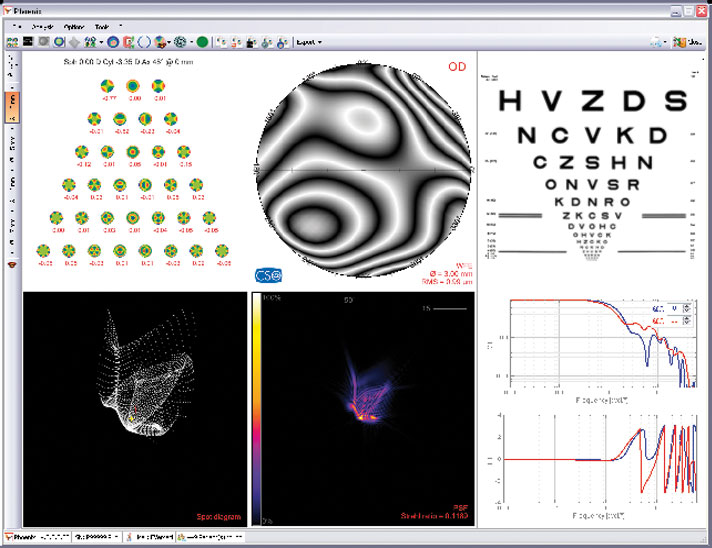This screenshot has width=712, height=548.
Task: Click the blue ring toolbar icon
Action: coord(113,42)
